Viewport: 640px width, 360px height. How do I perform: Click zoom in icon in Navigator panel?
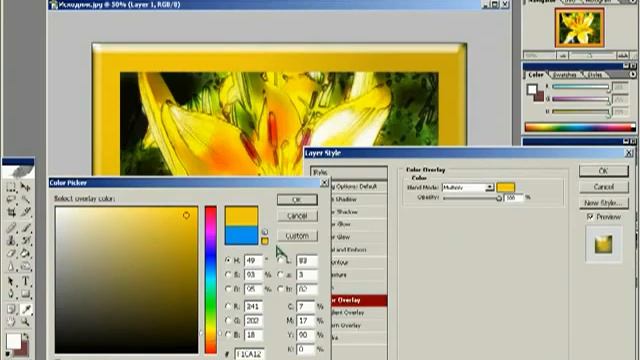tap(622, 55)
